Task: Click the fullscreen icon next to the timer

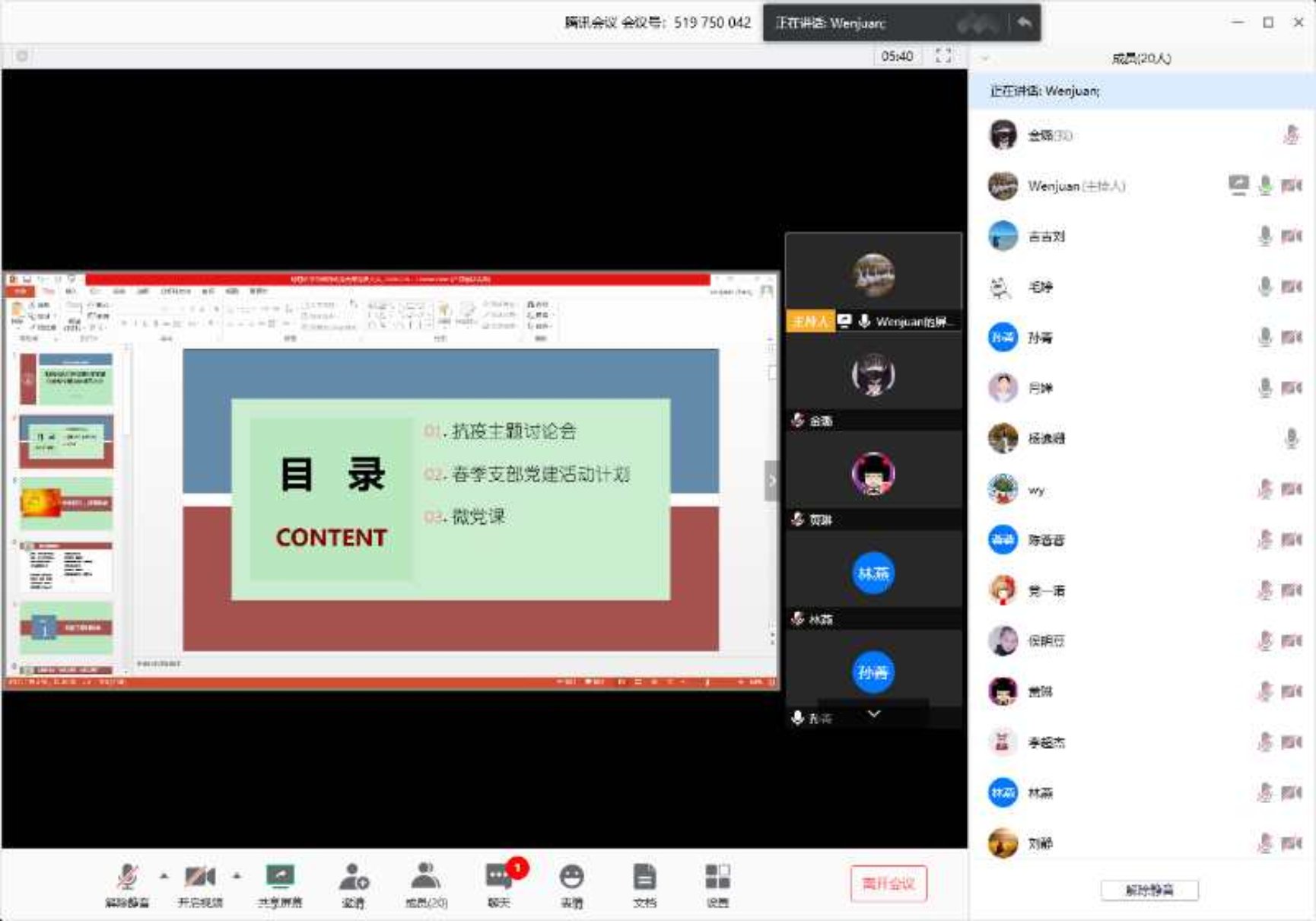Action: 943,56
